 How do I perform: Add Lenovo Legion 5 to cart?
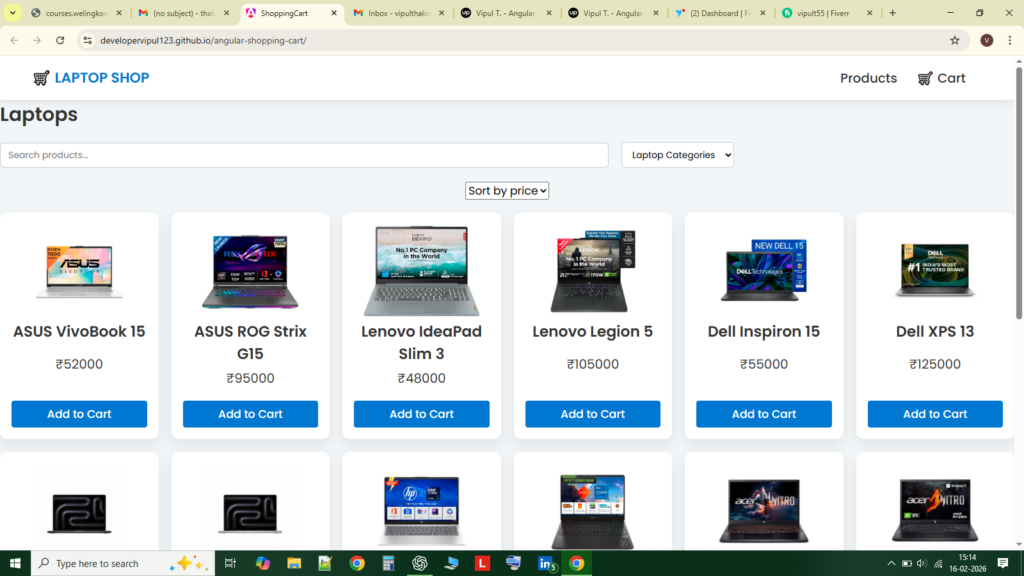tap(592, 414)
